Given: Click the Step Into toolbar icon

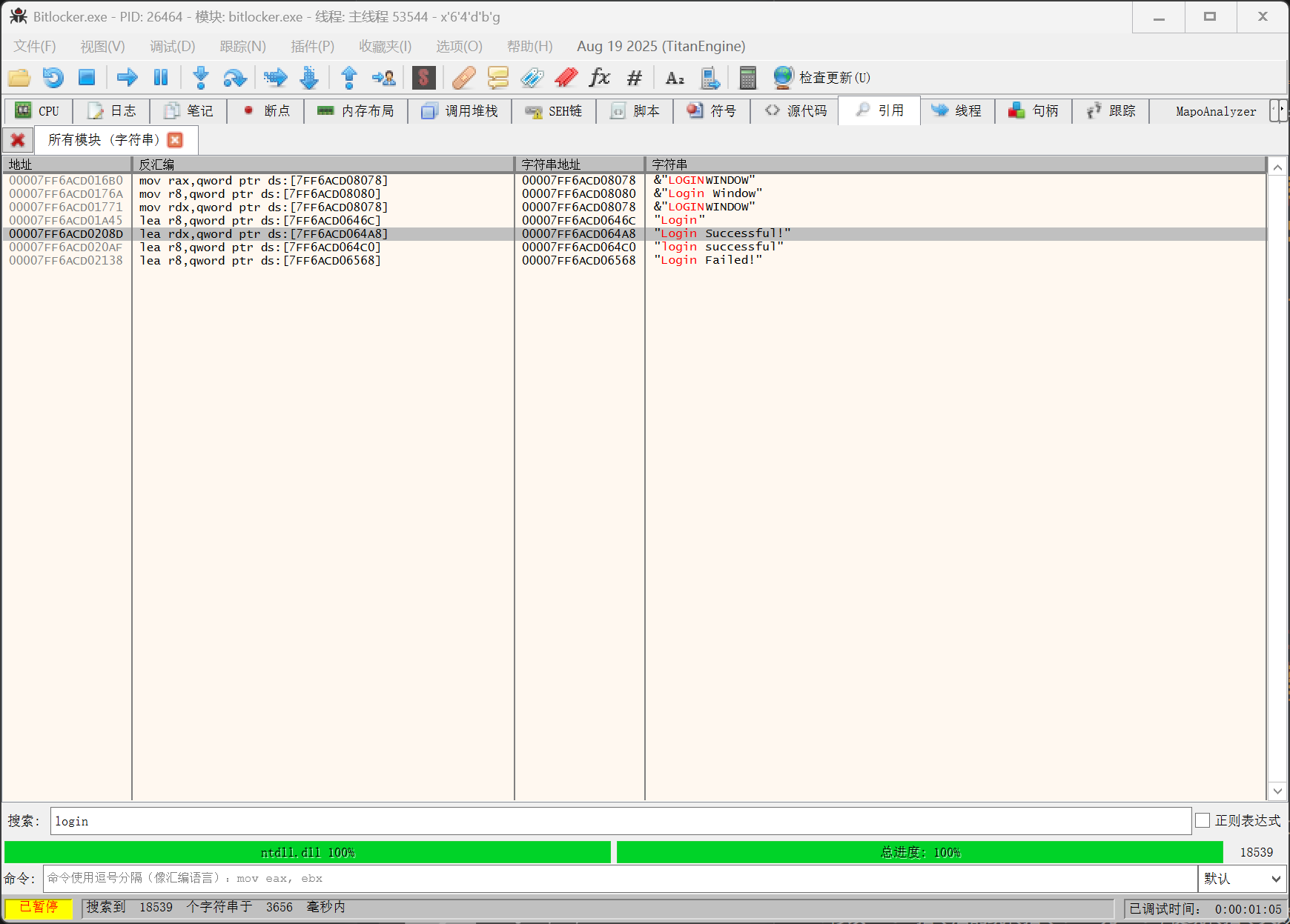Looking at the screenshot, I should pyautogui.click(x=200, y=78).
